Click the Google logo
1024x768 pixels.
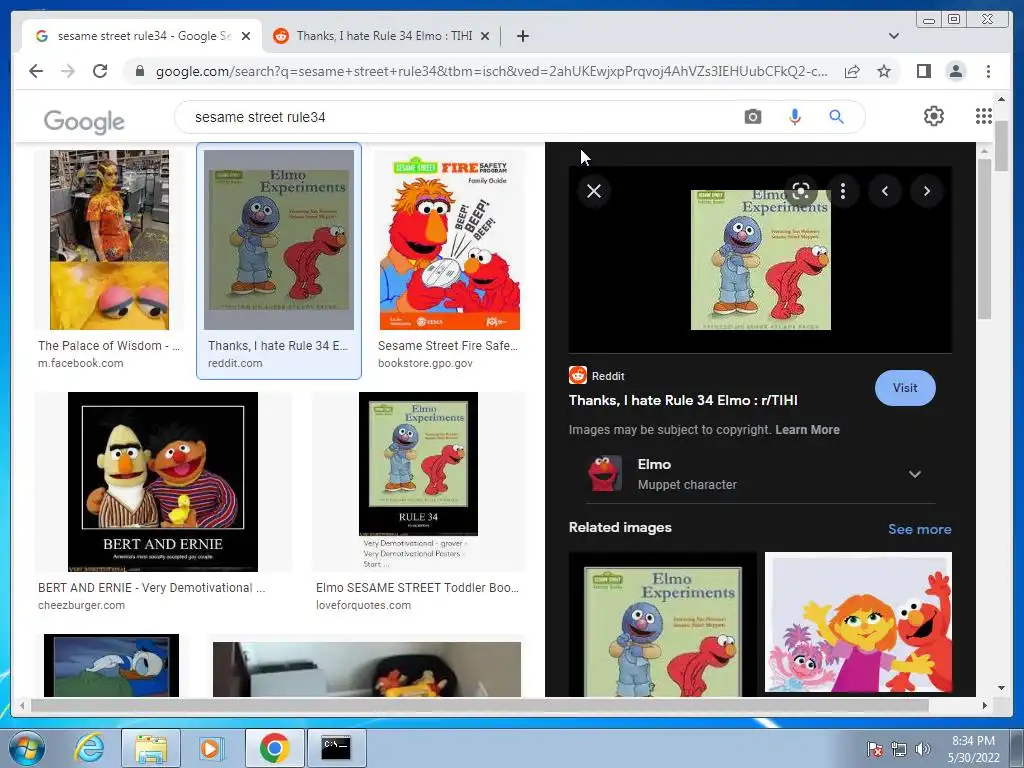click(x=84, y=121)
